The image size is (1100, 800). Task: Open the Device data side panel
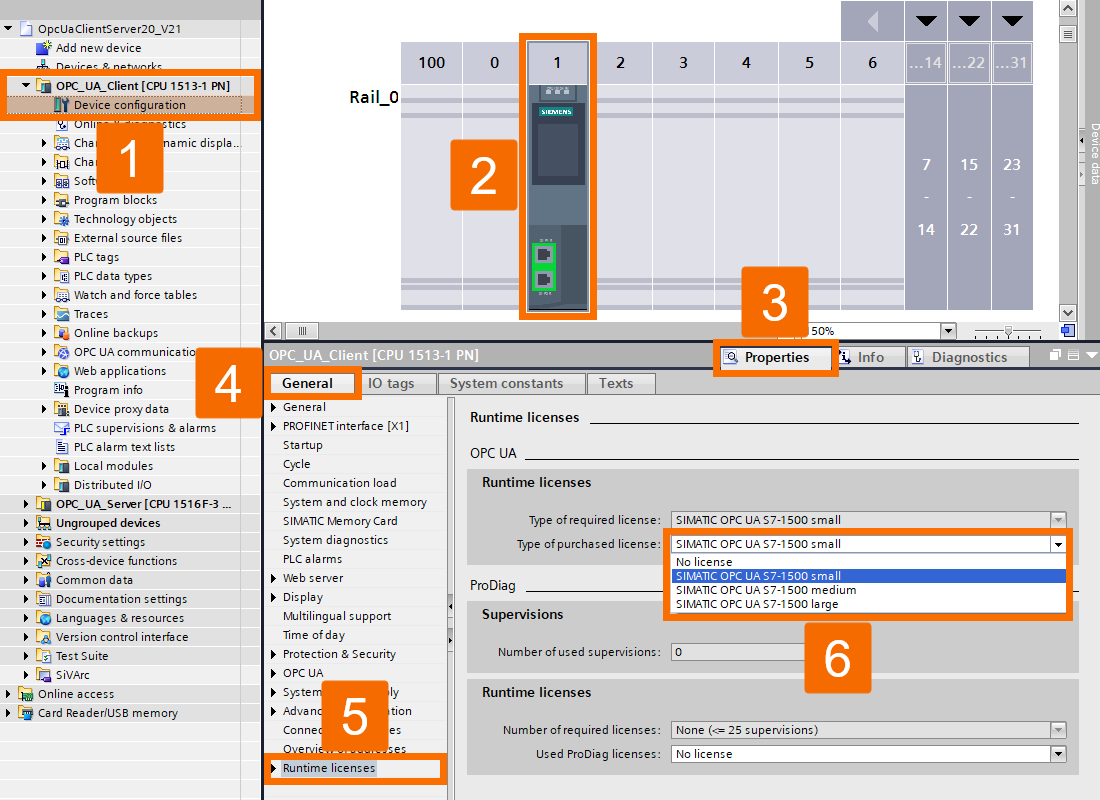(x=1093, y=154)
